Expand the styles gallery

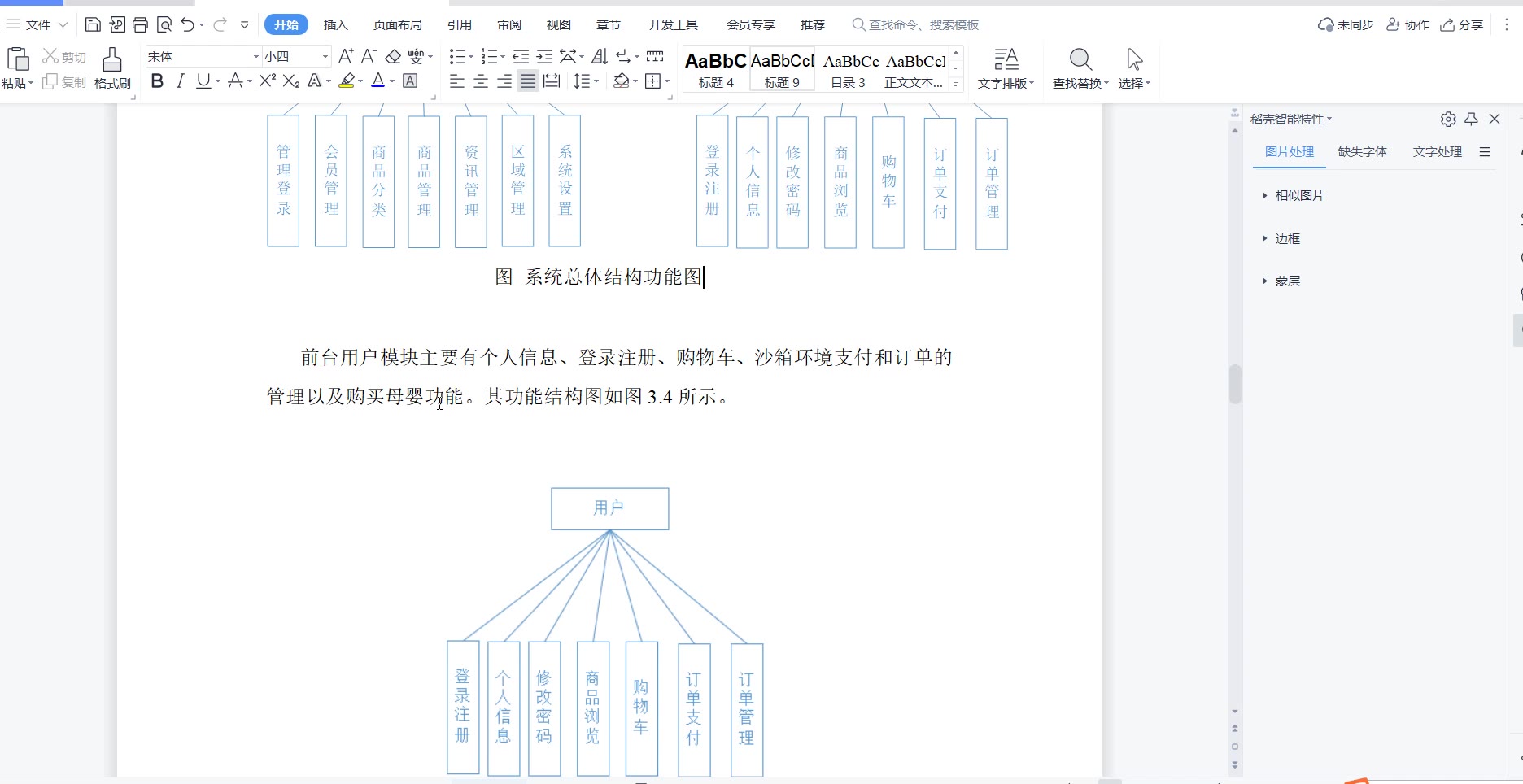pyautogui.click(x=956, y=84)
